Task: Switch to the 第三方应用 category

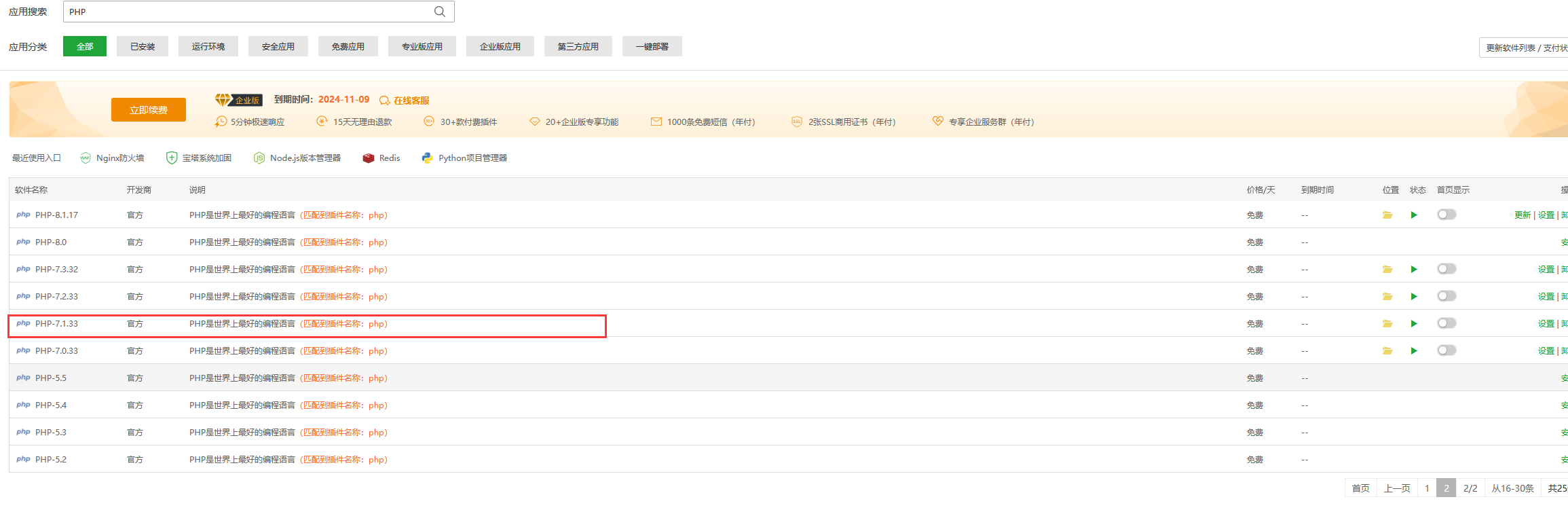Action: [x=578, y=46]
